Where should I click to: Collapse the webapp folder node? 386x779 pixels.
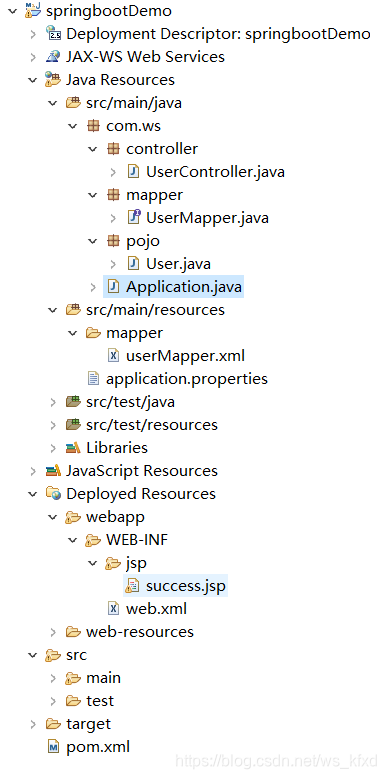coord(53,517)
